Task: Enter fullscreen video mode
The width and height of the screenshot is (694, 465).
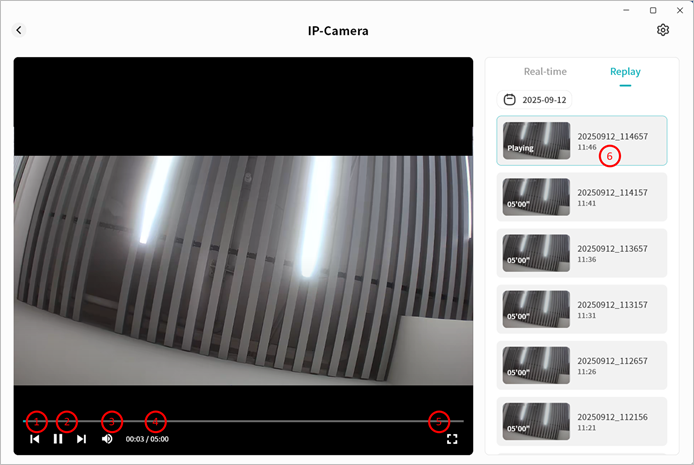Action: pyautogui.click(x=452, y=438)
